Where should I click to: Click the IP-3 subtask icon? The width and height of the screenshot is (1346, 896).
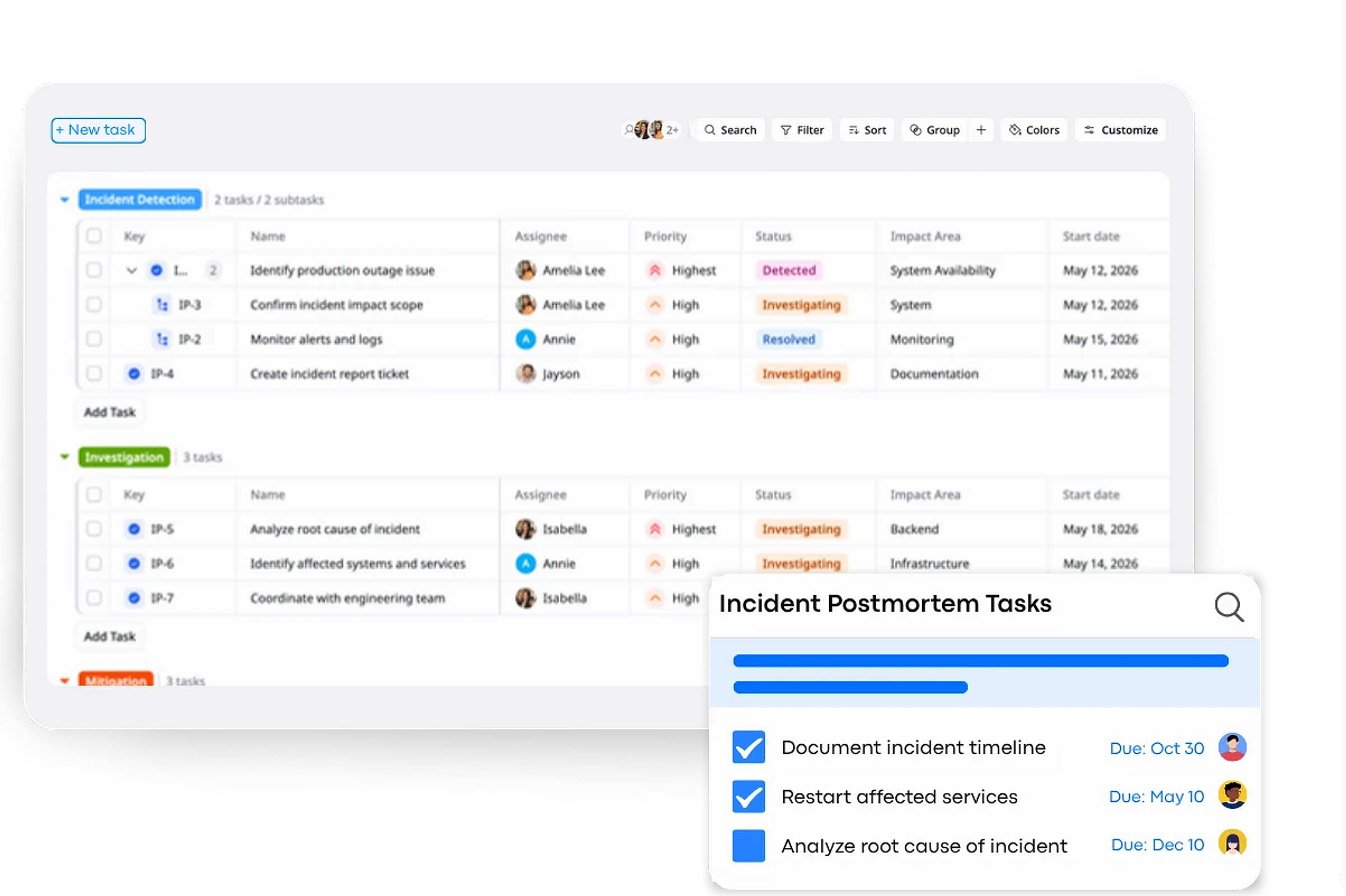point(162,305)
